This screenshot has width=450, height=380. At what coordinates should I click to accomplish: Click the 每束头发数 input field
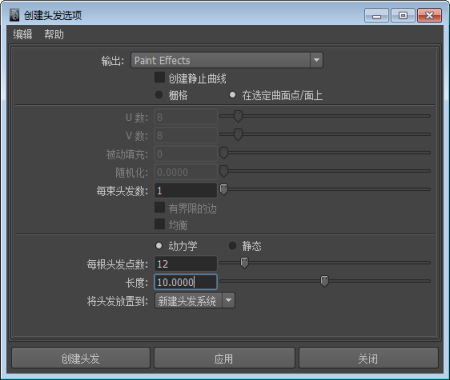pos(186,190)
